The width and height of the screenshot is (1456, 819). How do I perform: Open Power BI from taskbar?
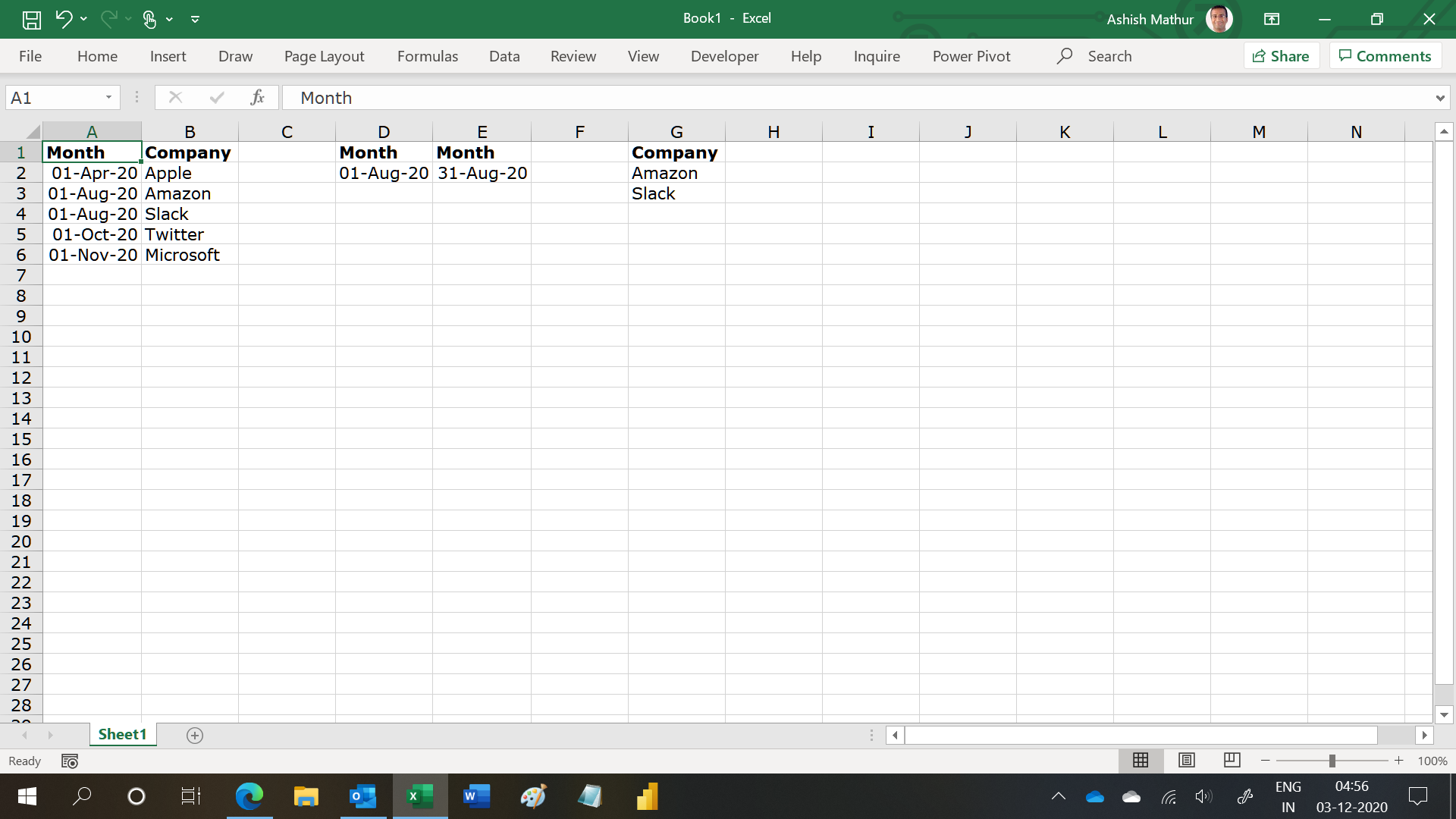coord(647,796)
